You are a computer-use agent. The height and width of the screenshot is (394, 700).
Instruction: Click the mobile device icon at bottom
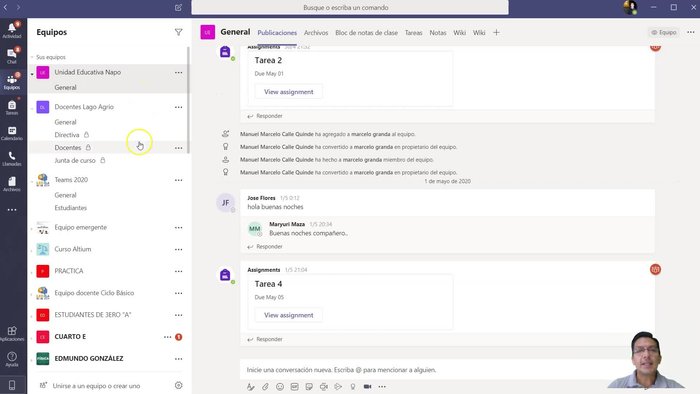12,385
